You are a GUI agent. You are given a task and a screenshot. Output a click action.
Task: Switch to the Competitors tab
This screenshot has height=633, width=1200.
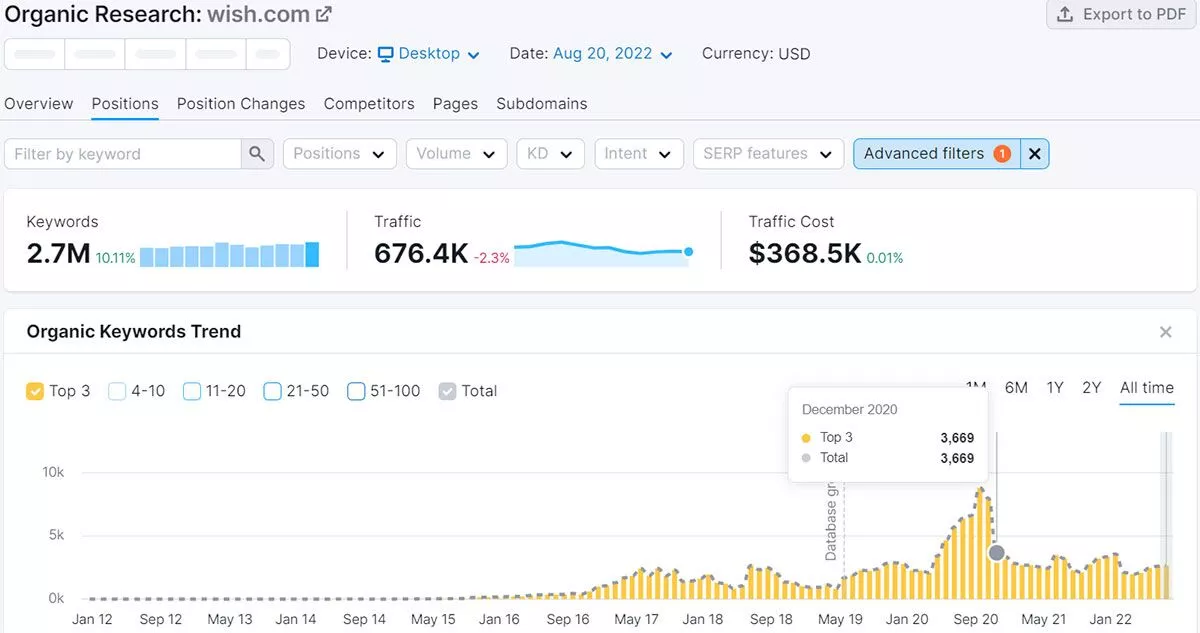(x=368, y=103)
